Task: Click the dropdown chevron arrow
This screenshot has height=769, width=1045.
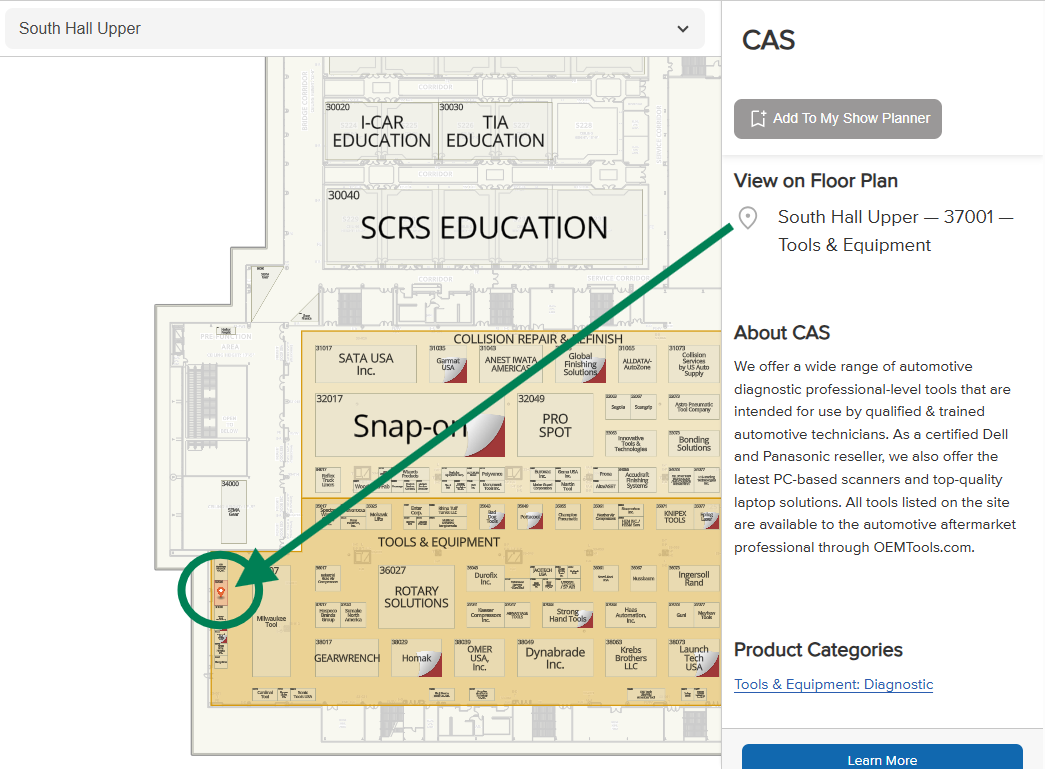Action: 682,29
